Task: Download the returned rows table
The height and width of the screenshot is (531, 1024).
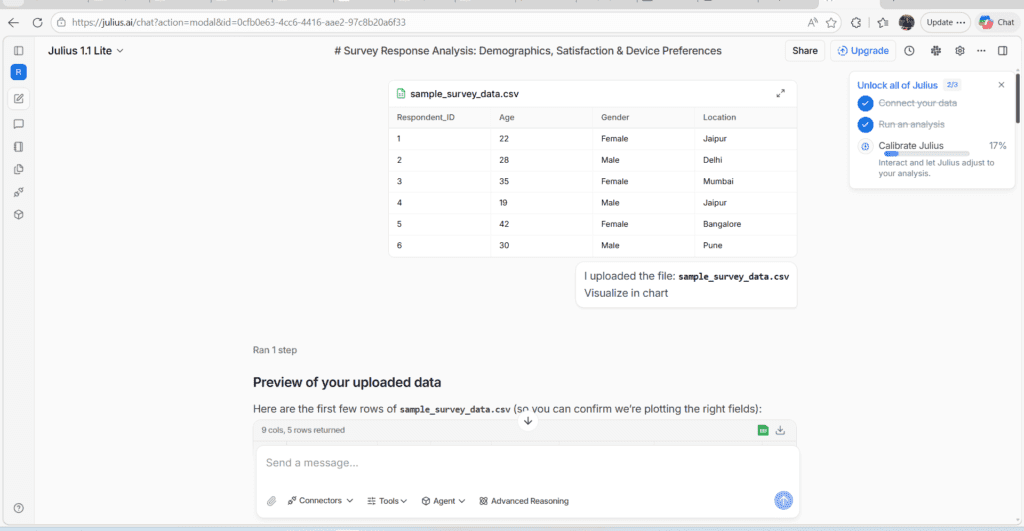Action: [780, 430]
